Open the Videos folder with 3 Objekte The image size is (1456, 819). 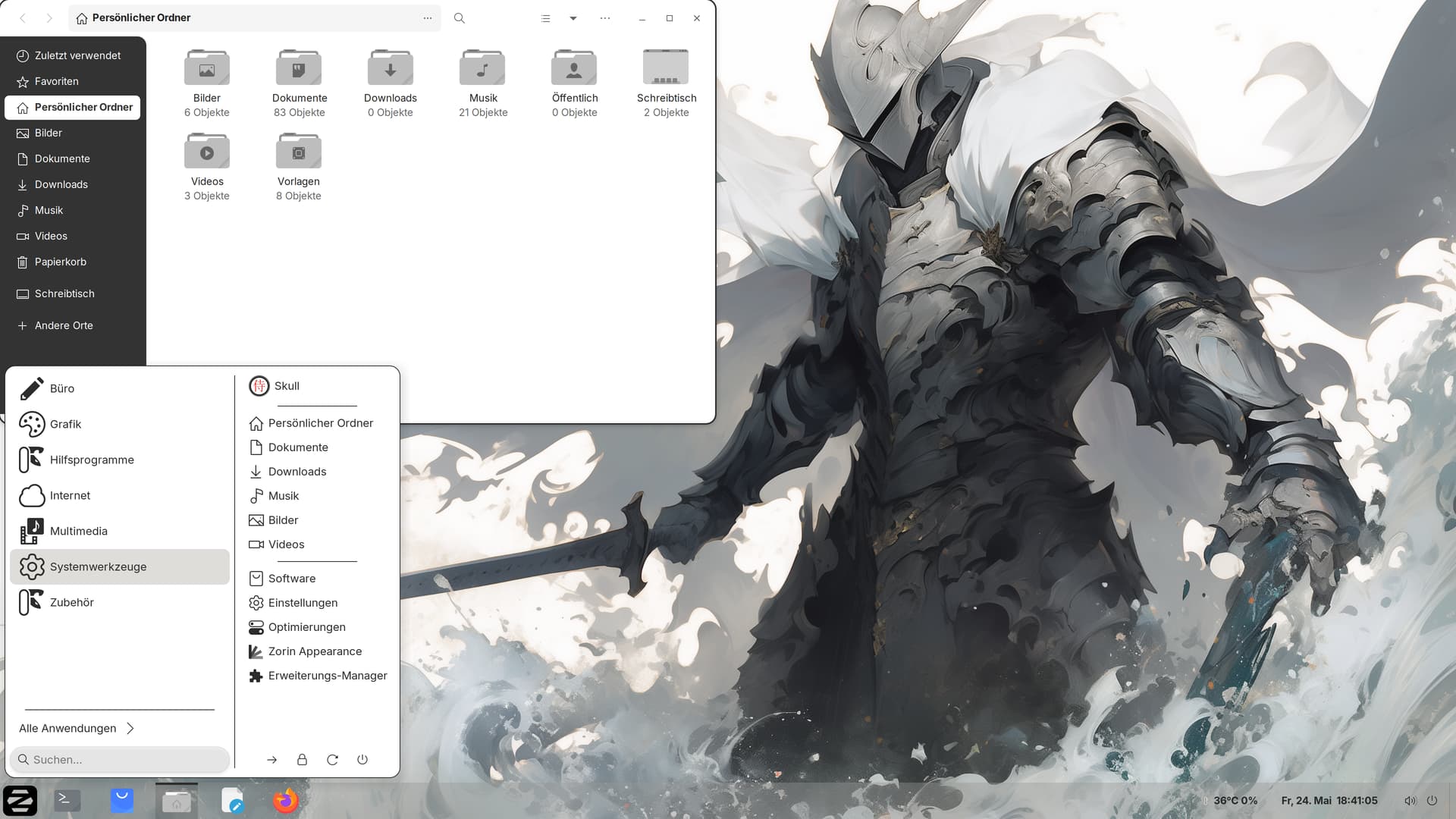point(206,165)
